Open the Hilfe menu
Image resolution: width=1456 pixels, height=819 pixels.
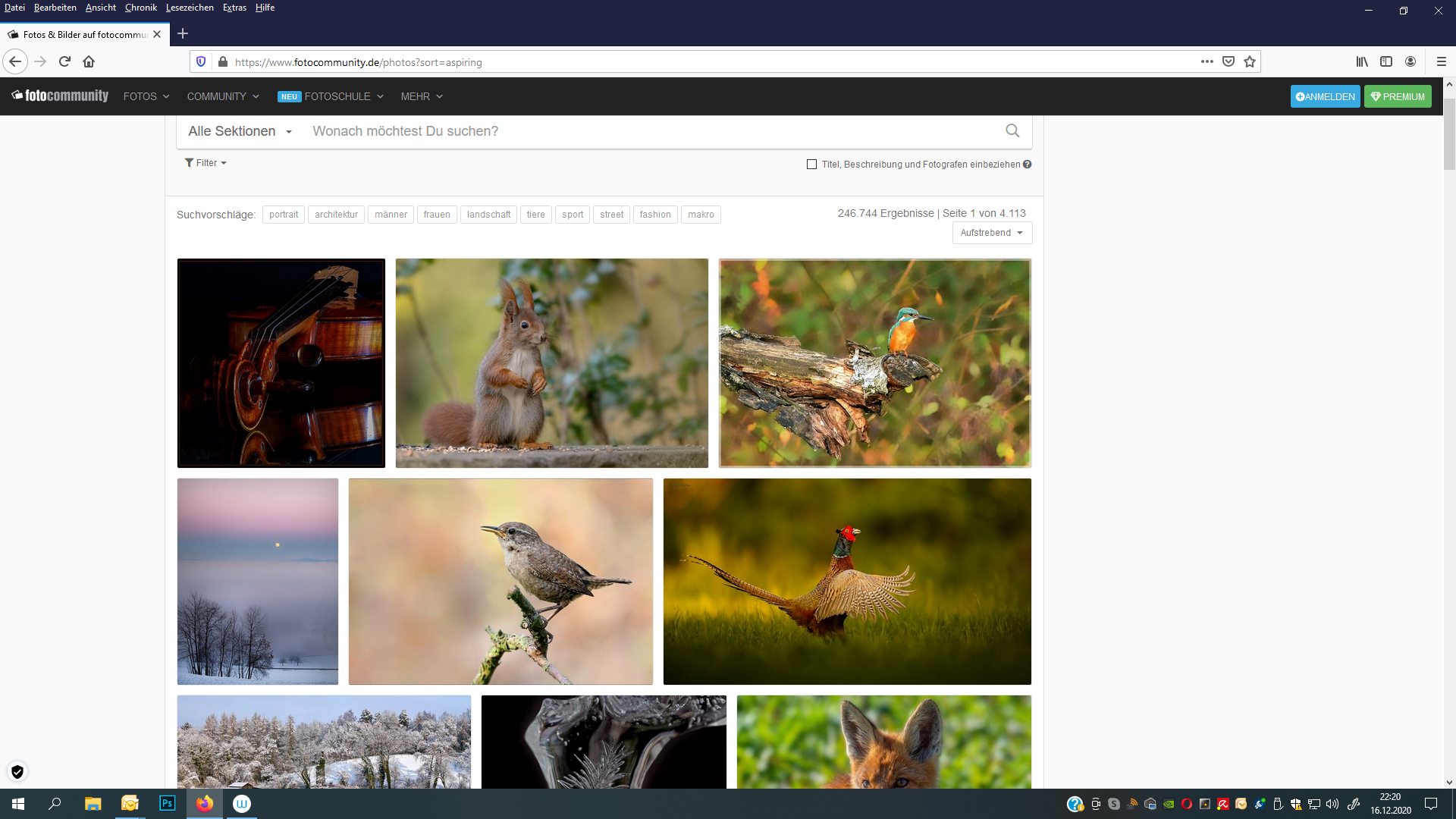point(265,8)
